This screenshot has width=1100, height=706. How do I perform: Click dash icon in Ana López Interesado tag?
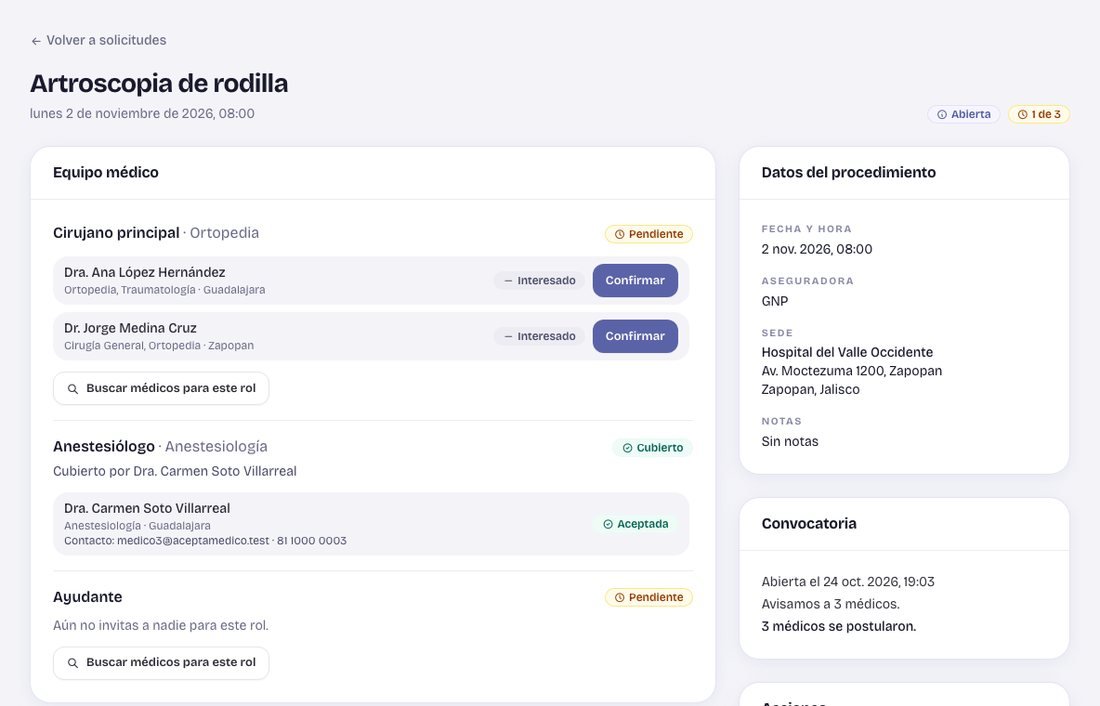pos(508,281)
